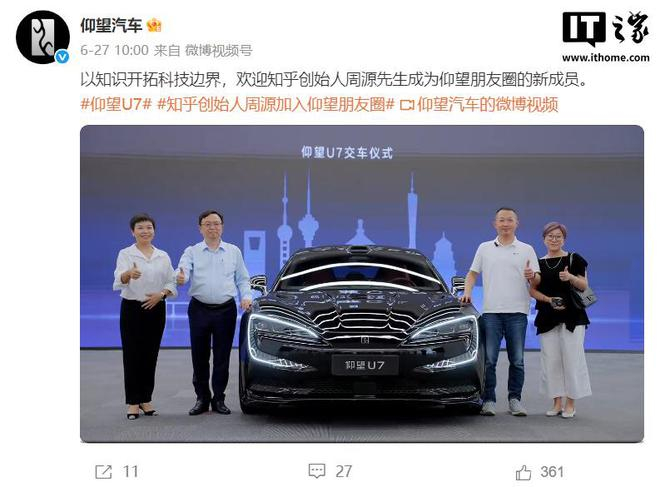Screen dimensions: 660x487
Task: Click the gold membership crown icon
Action: [154, 26]
